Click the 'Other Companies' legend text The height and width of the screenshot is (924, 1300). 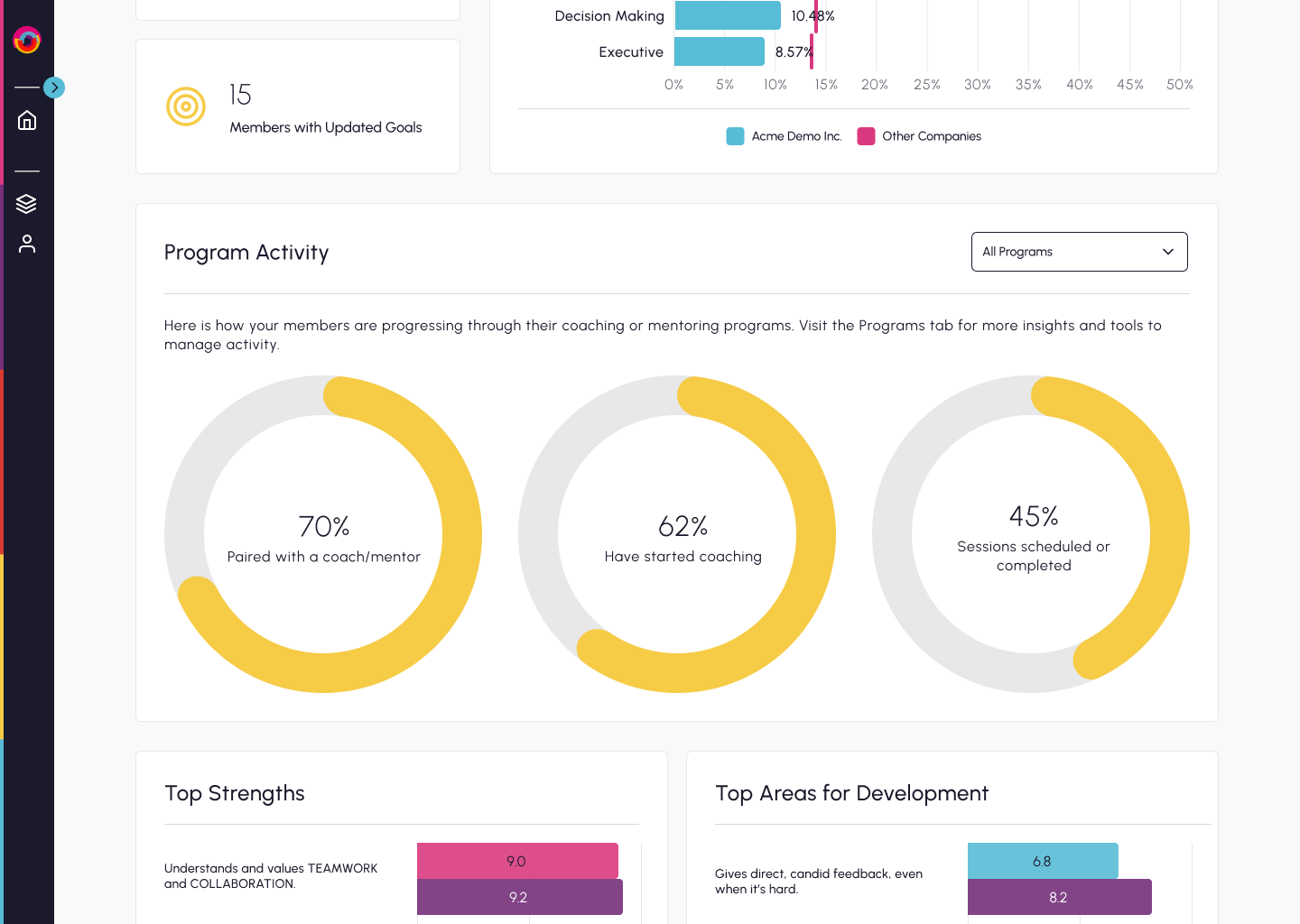coord(932,136)
